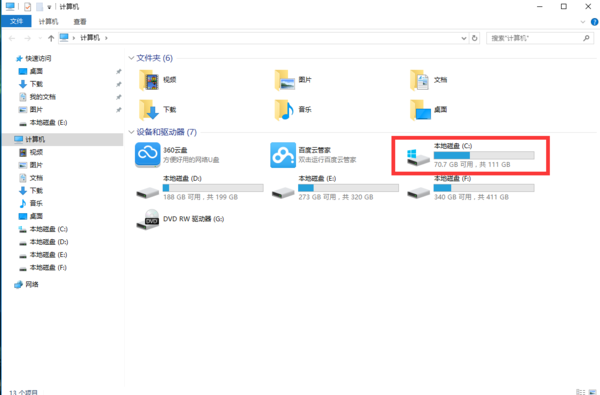Viewport: 600px width, 395px height.
Task: Open recent locations dropdown arrow
Action: click(x=40, y=38)
